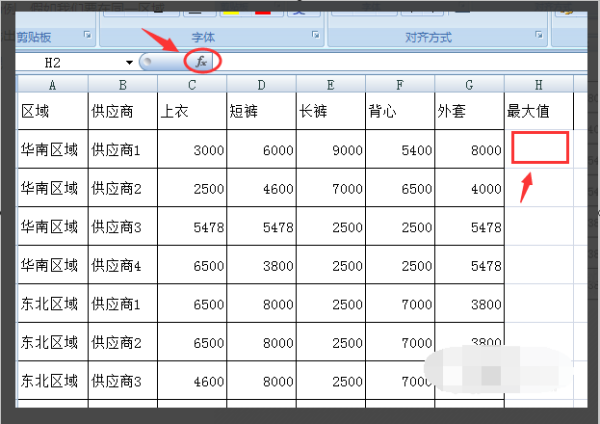Click the Insert Function fx button

[x=202, y=61]
